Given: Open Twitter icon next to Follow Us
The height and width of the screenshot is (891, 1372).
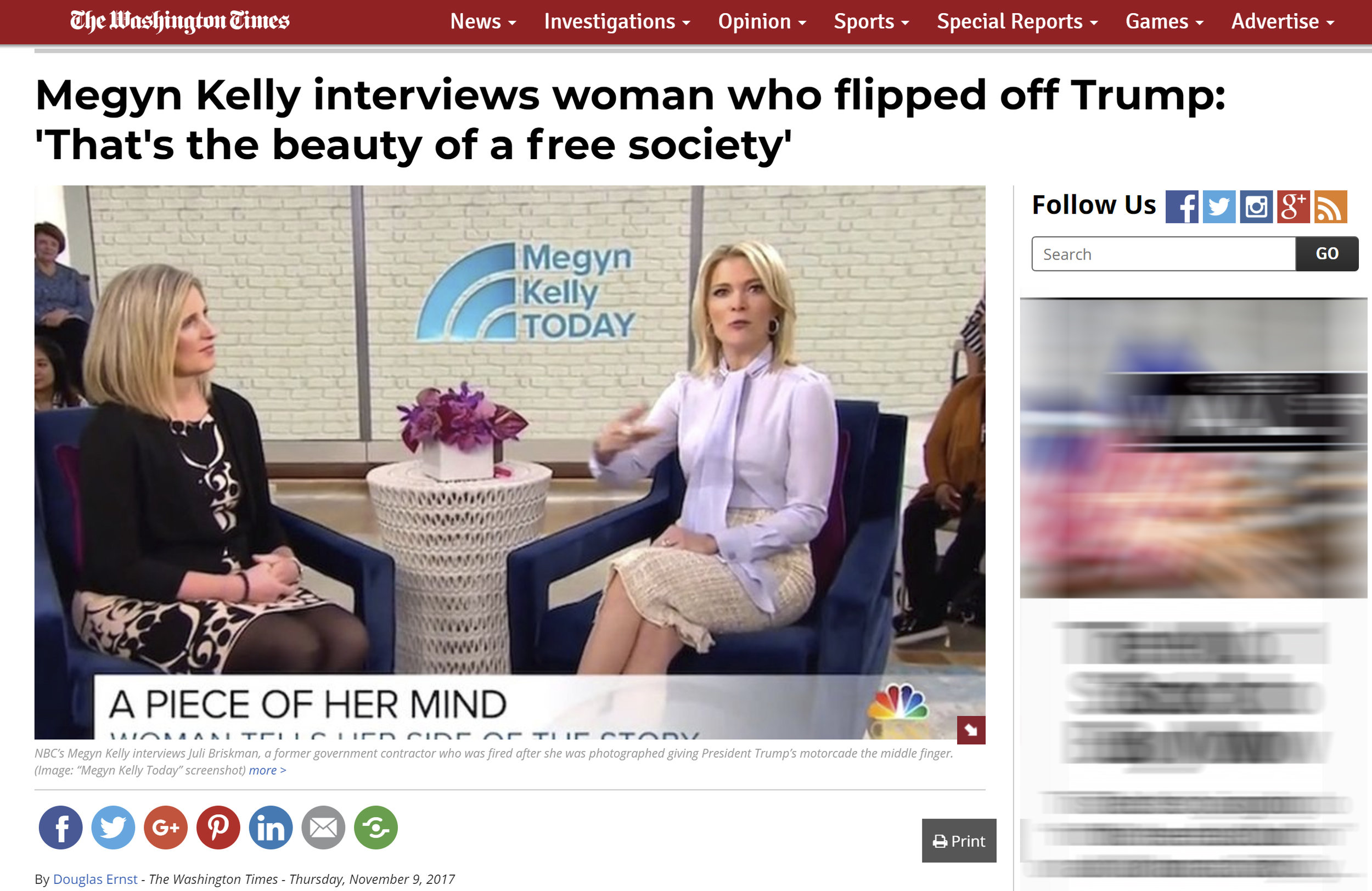Looking at the screenshot, I should coord(1219,206).
